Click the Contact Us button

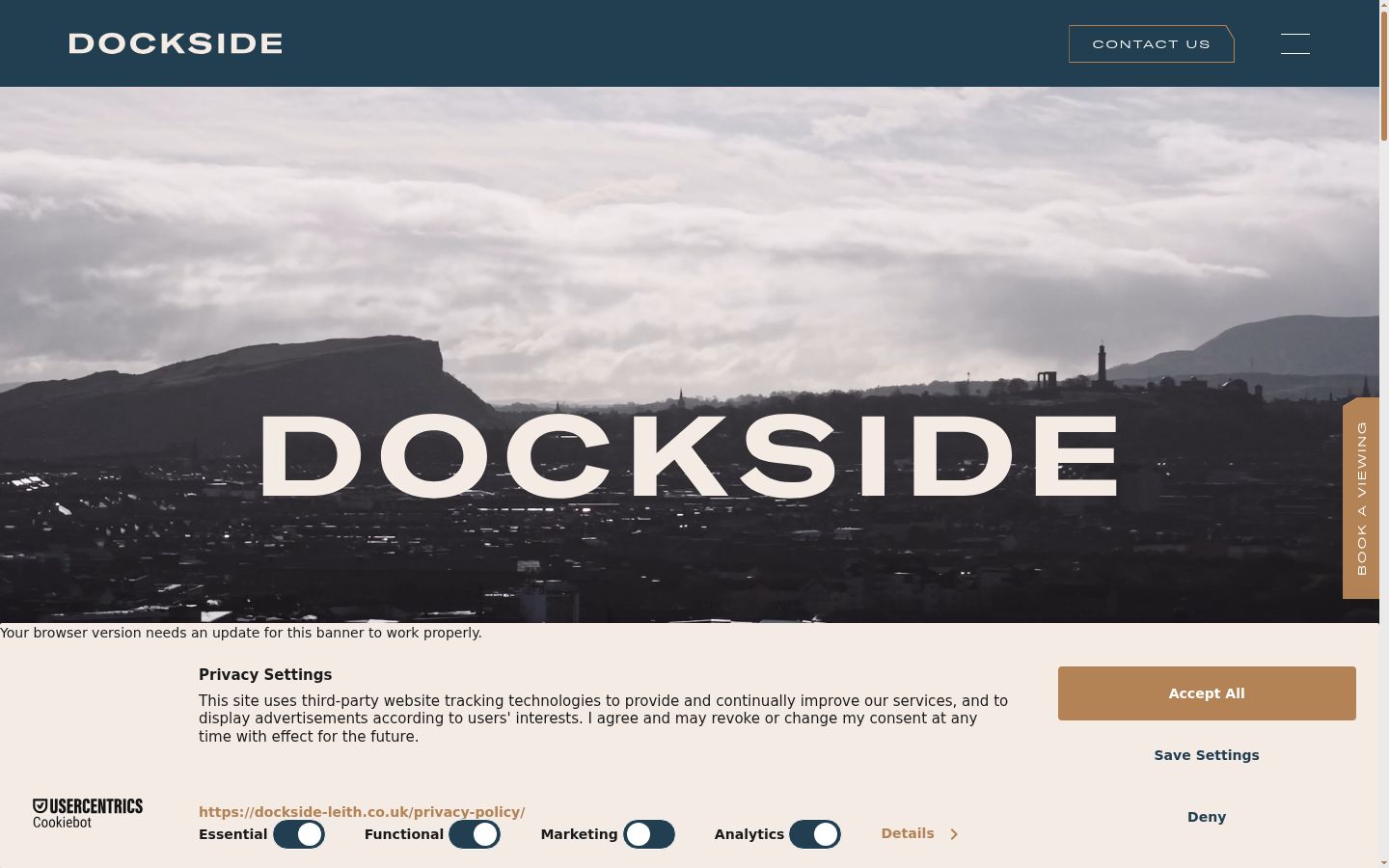point(1152,44)
